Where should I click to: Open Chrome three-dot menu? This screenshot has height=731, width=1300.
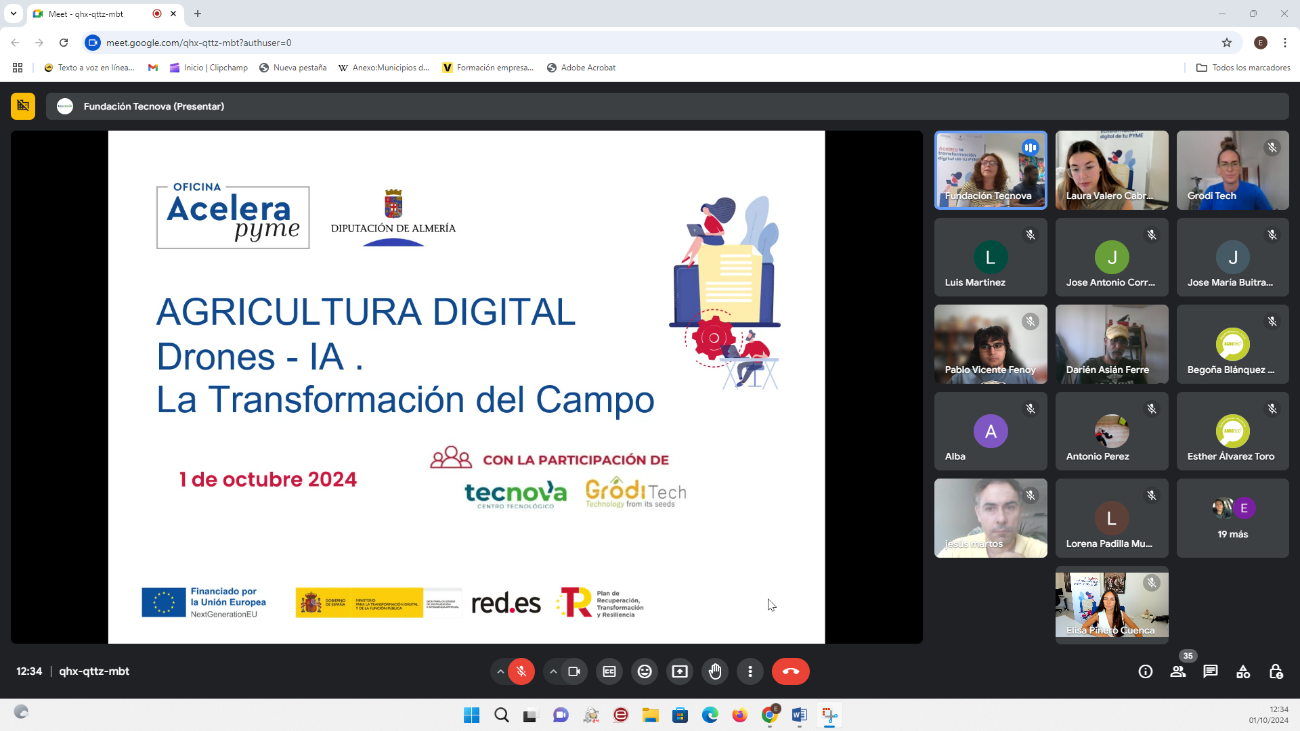[x=1285, y=43]
